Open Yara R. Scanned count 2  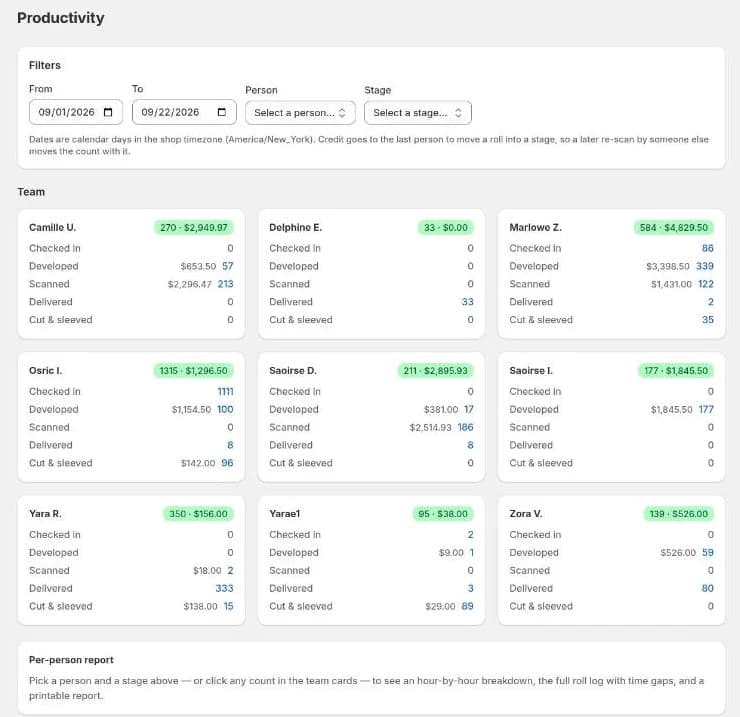coord(230,571)
